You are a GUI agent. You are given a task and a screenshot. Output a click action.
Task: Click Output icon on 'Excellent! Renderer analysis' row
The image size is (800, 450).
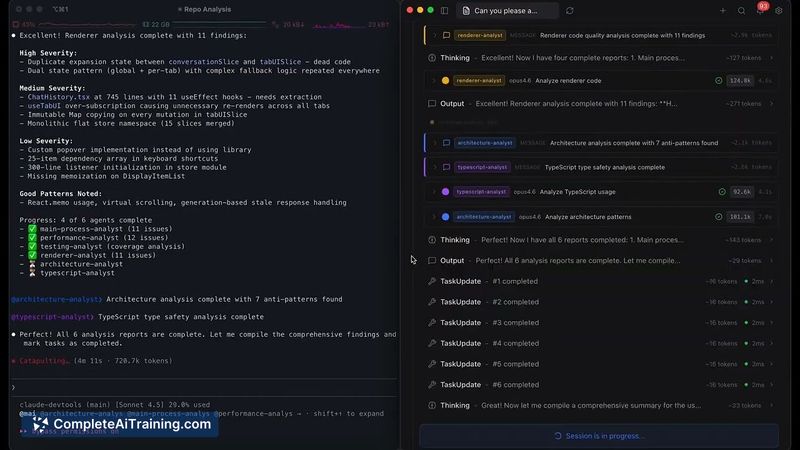432,104
